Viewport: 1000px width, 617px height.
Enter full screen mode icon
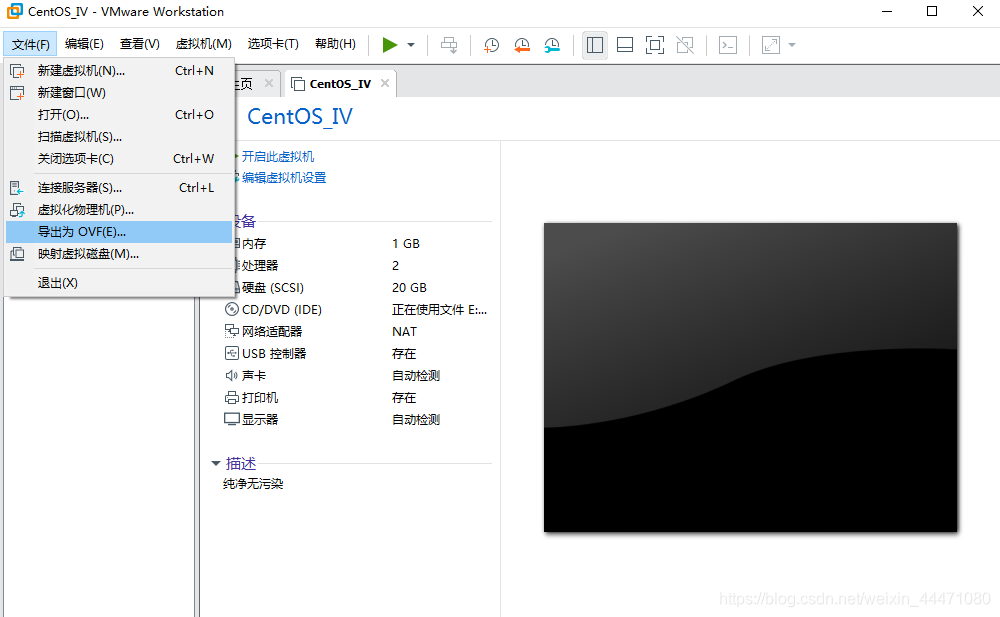(x=655, y=45)
